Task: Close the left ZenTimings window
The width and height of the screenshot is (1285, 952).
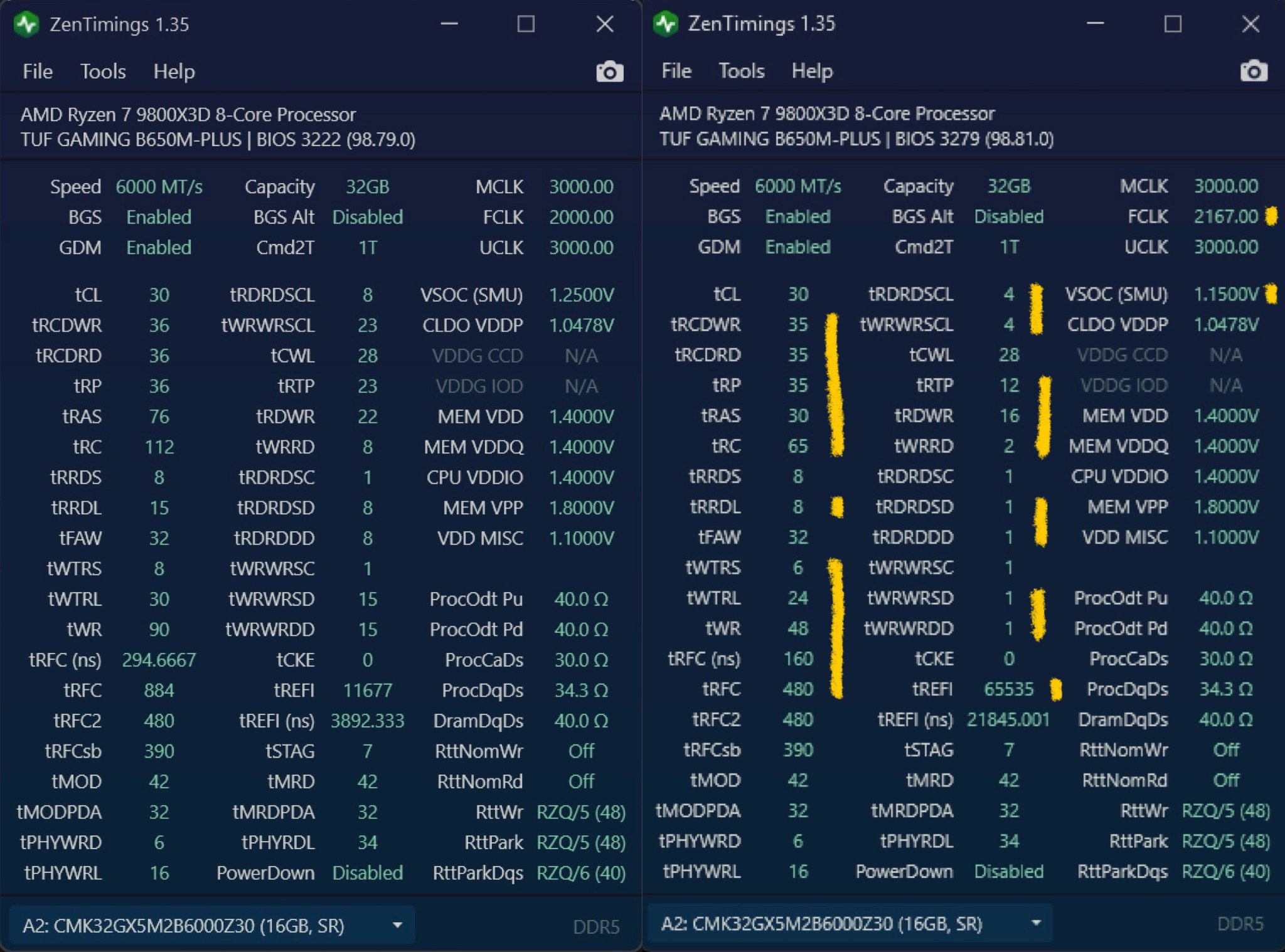Action: click(604, 24)
